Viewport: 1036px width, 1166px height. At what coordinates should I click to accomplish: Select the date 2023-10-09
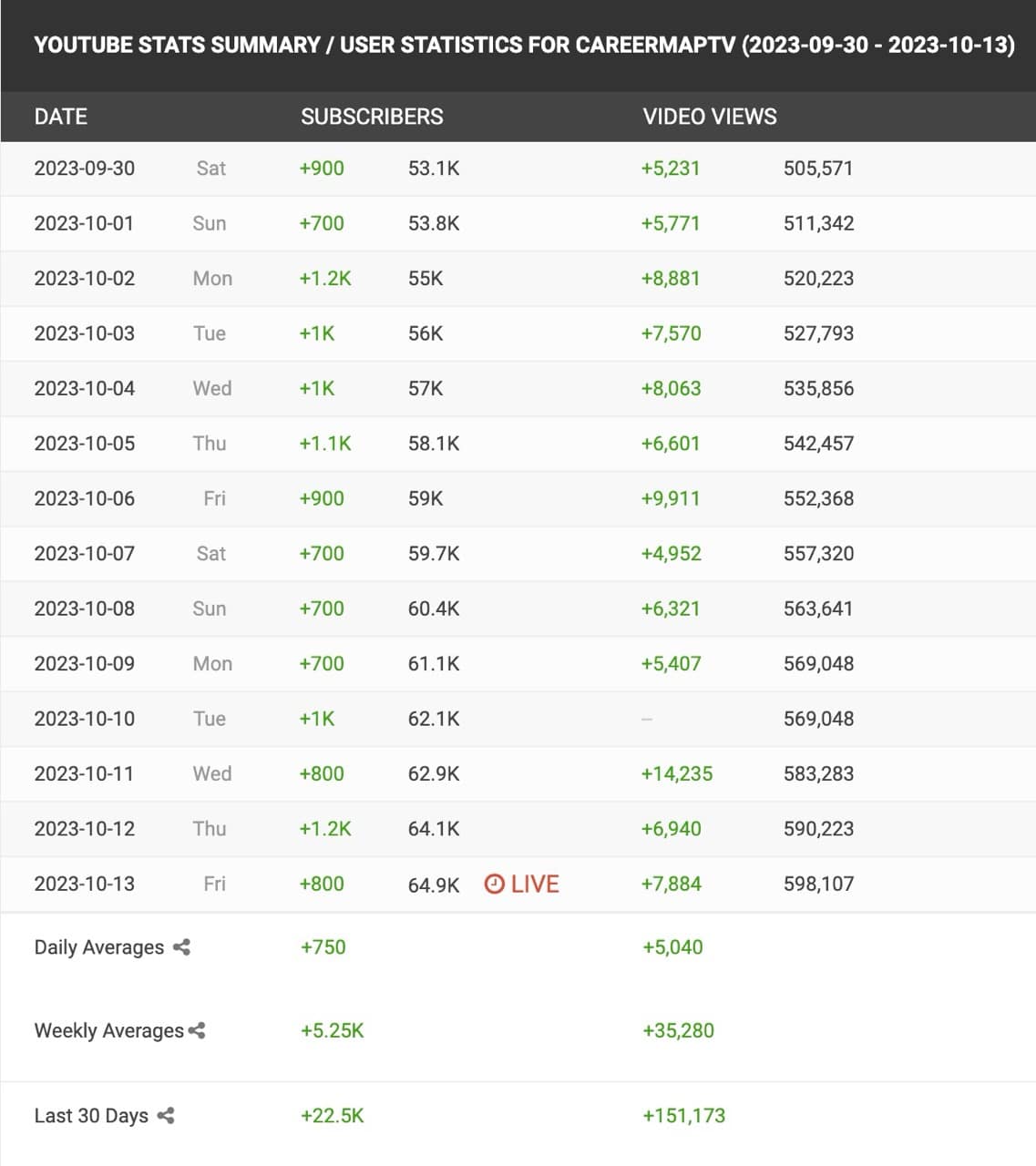click(x=85, y=664)
